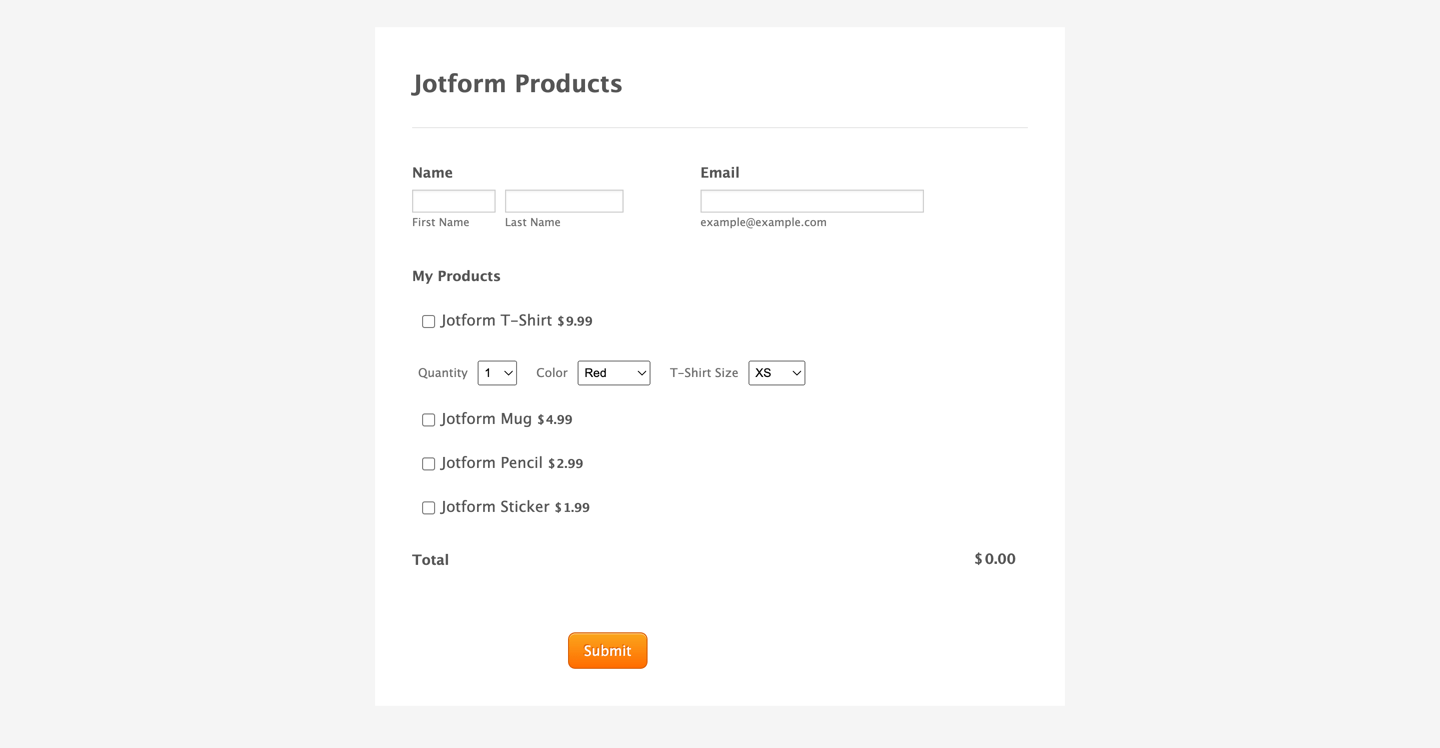Focus the First Name input field
This screenshot has height=748, width=1440.
coord(453,201)
